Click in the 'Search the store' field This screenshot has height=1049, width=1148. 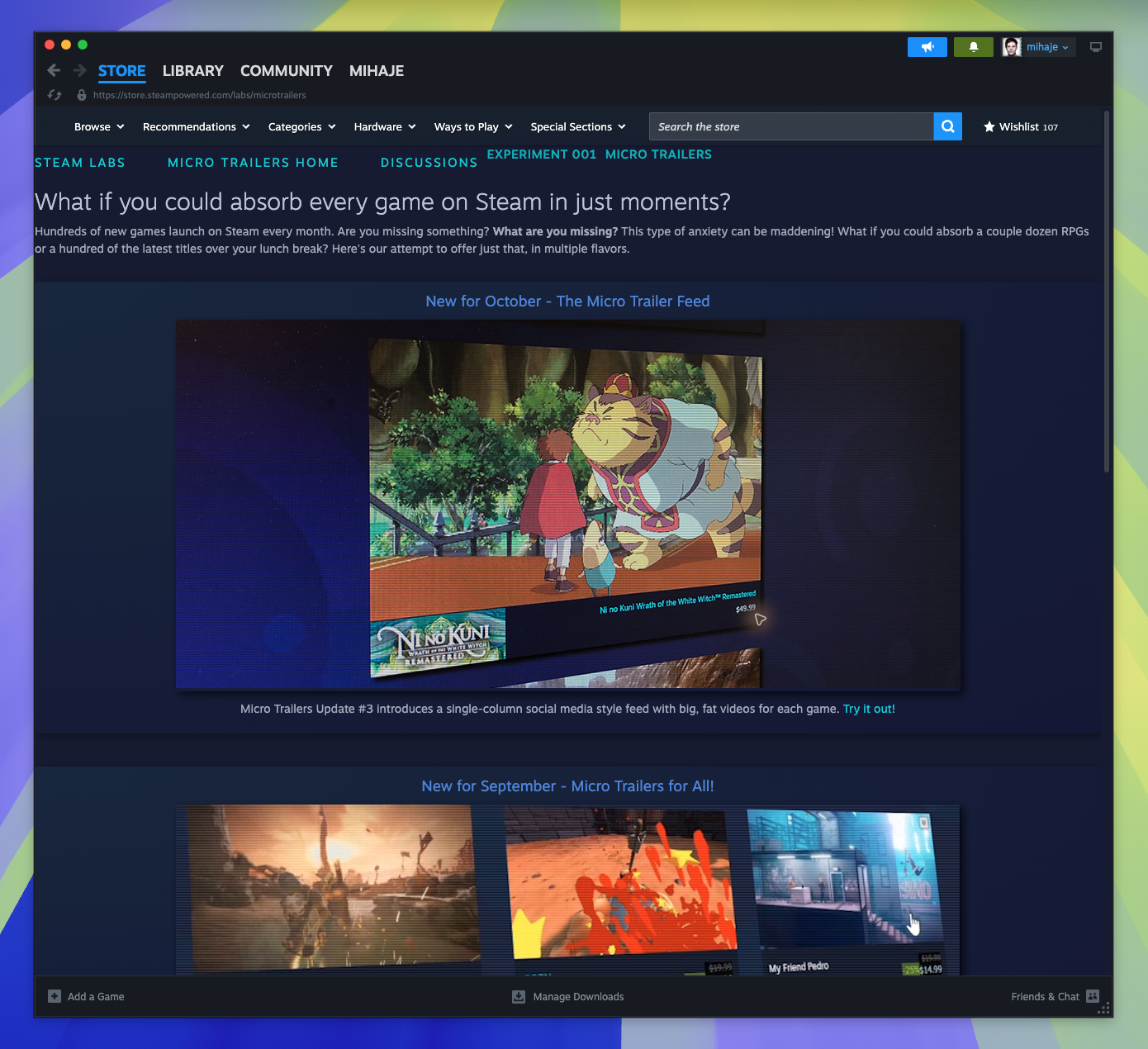[791, 126]
